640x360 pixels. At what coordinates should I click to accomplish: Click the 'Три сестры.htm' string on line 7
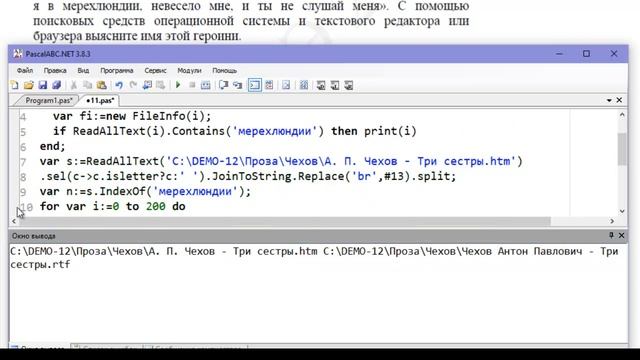coord(464,162)
